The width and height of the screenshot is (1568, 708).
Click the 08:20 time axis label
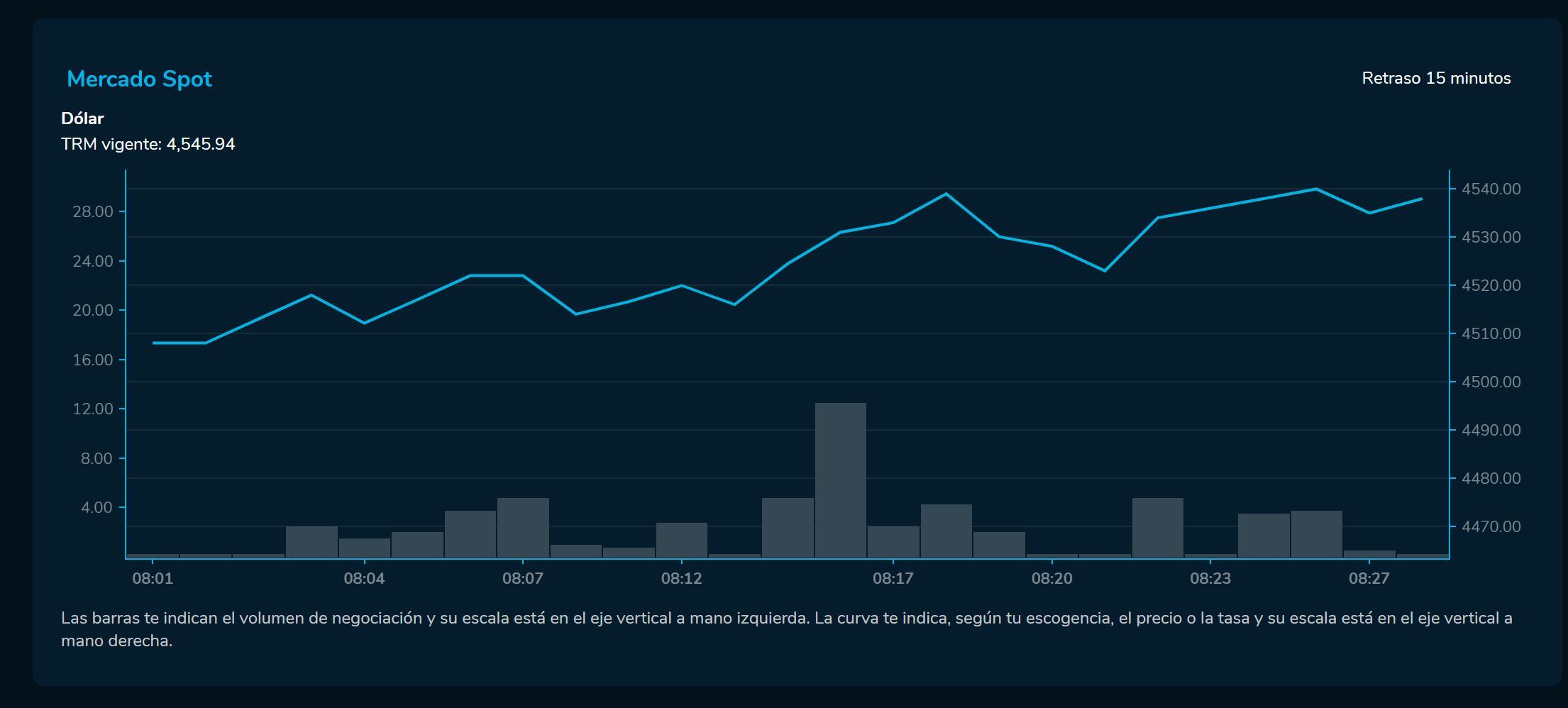pos(1051,578)
